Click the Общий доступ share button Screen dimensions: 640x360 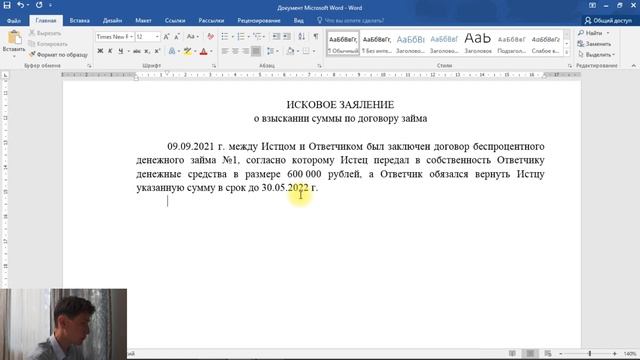608,20
